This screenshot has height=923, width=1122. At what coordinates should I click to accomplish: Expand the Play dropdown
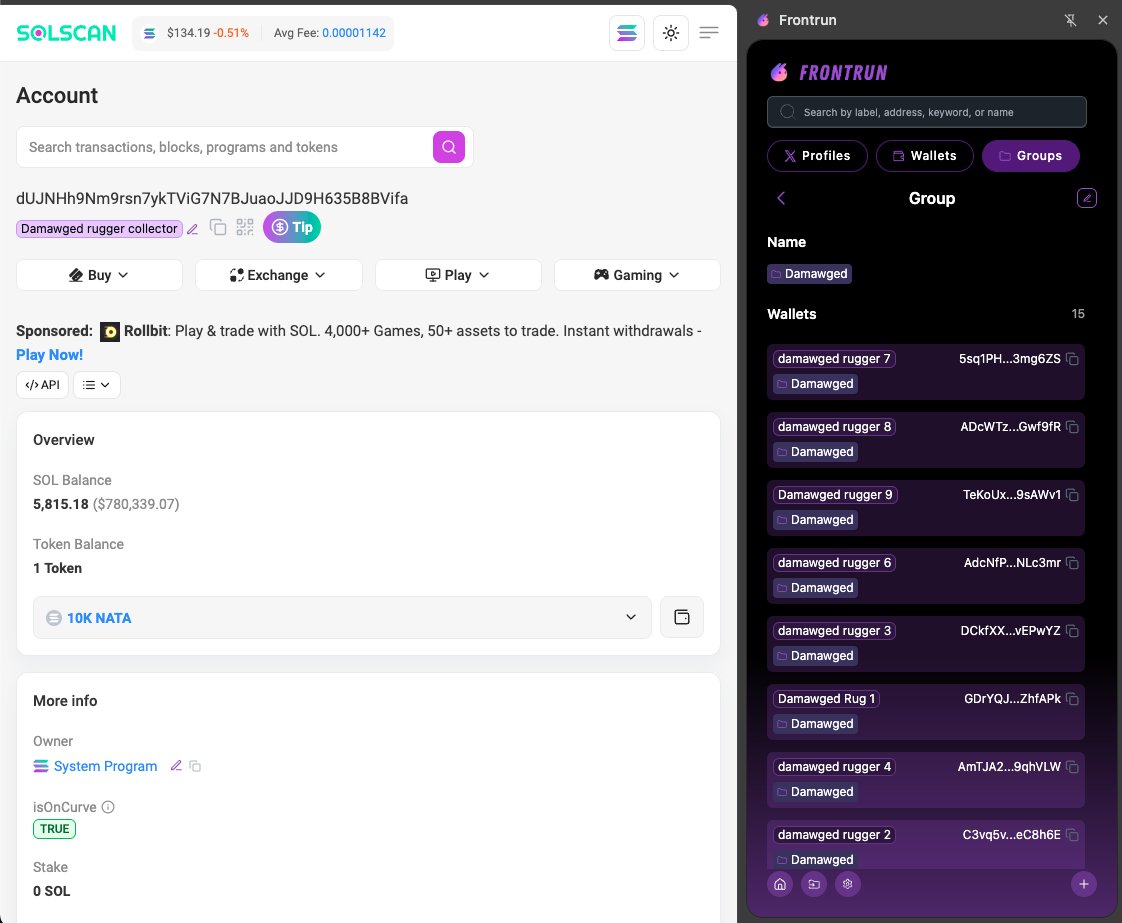point(458,275)
